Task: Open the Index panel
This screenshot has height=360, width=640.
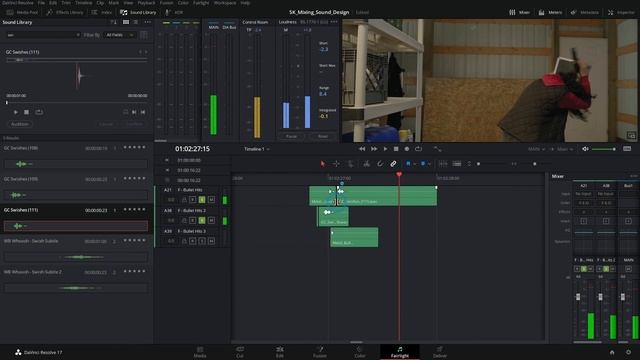Action: tap(102, 12)
